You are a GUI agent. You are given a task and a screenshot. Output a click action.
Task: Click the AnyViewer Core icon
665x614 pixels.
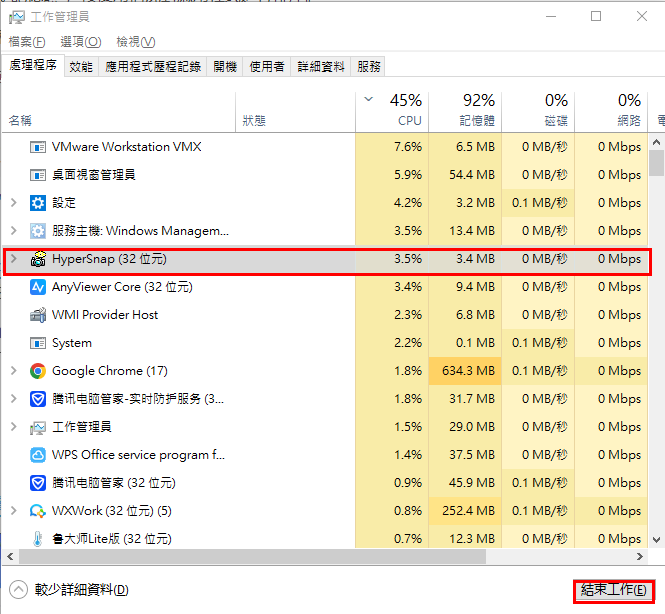coord(38,287)
